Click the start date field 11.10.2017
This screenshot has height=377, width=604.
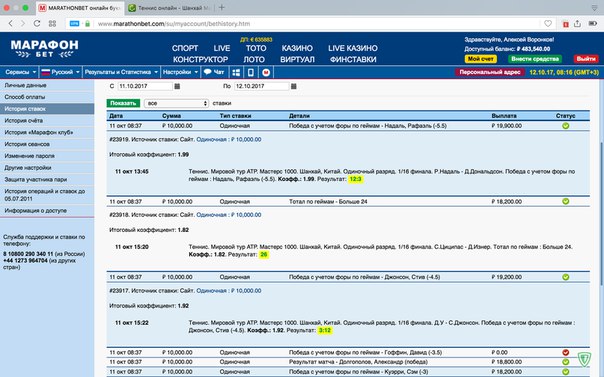145,86
